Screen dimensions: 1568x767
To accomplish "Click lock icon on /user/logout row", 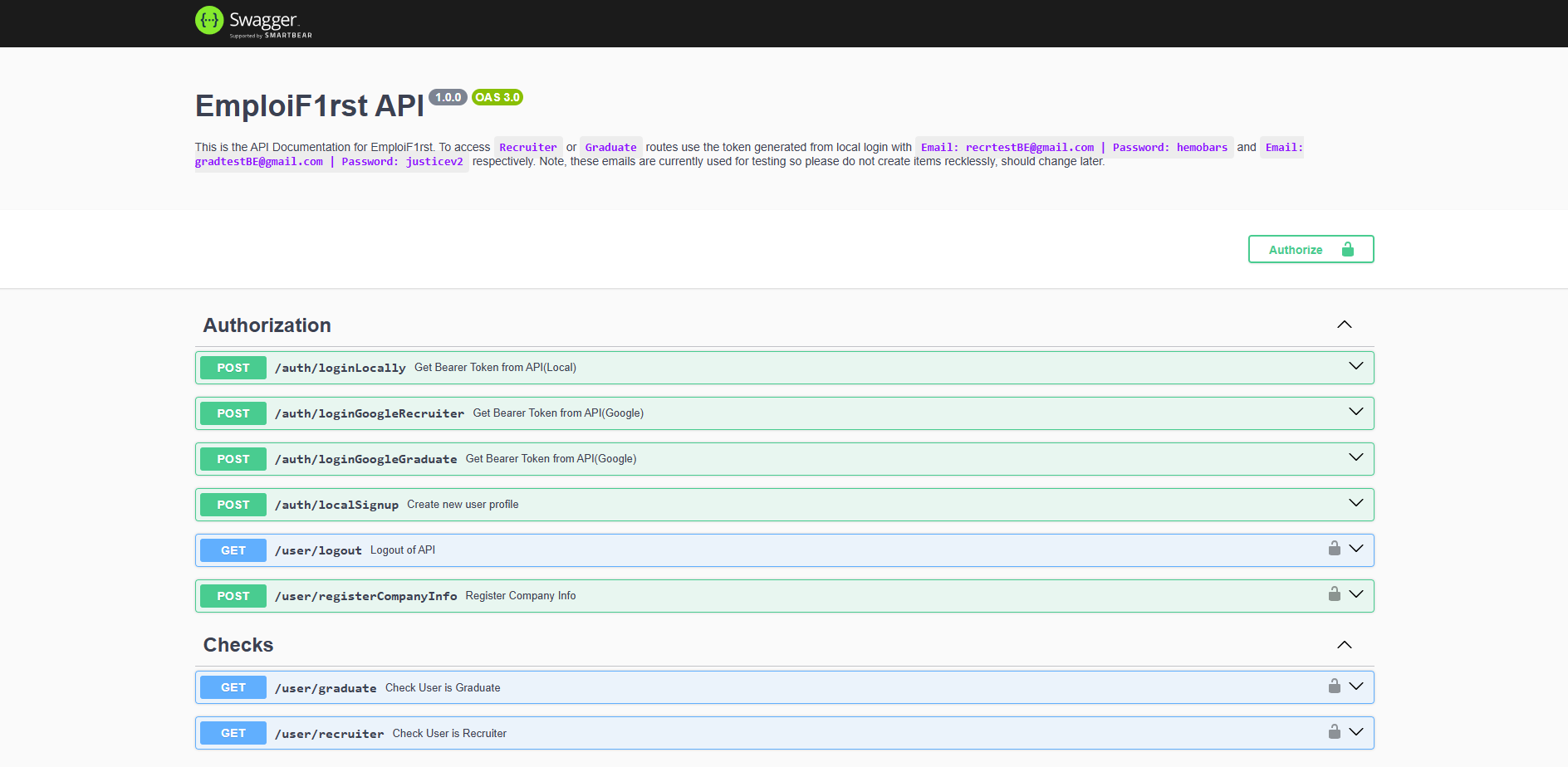I will click(1334, 549).
